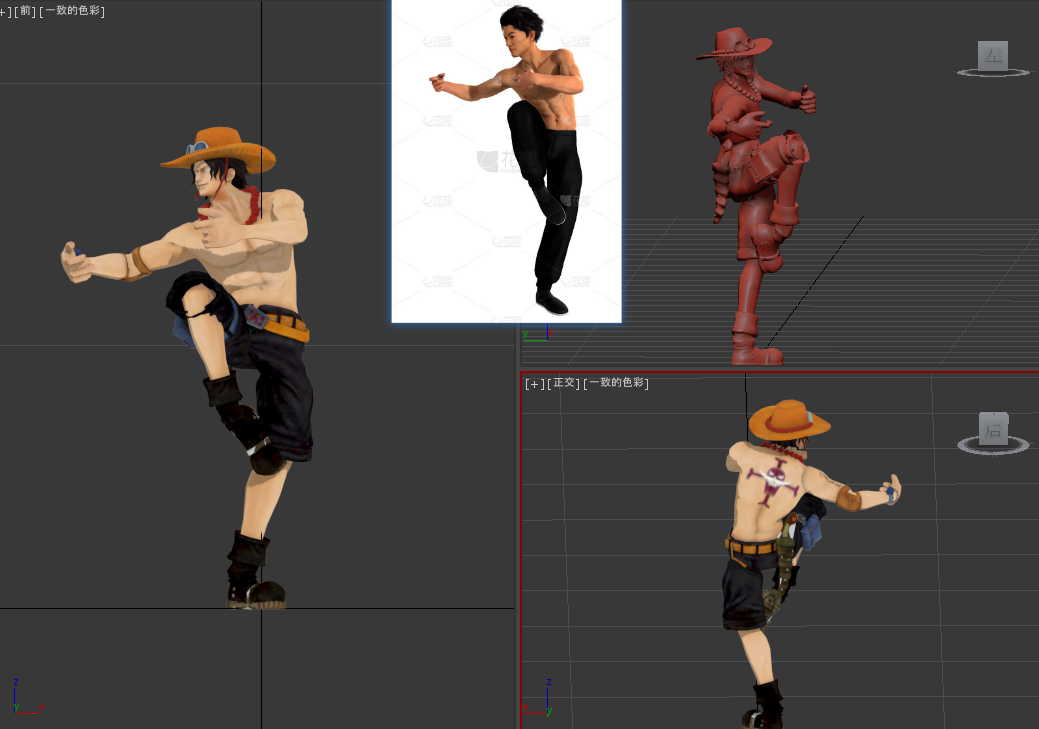Click the shirtless man reference image
1039x729 pixels.
point(506,160)
